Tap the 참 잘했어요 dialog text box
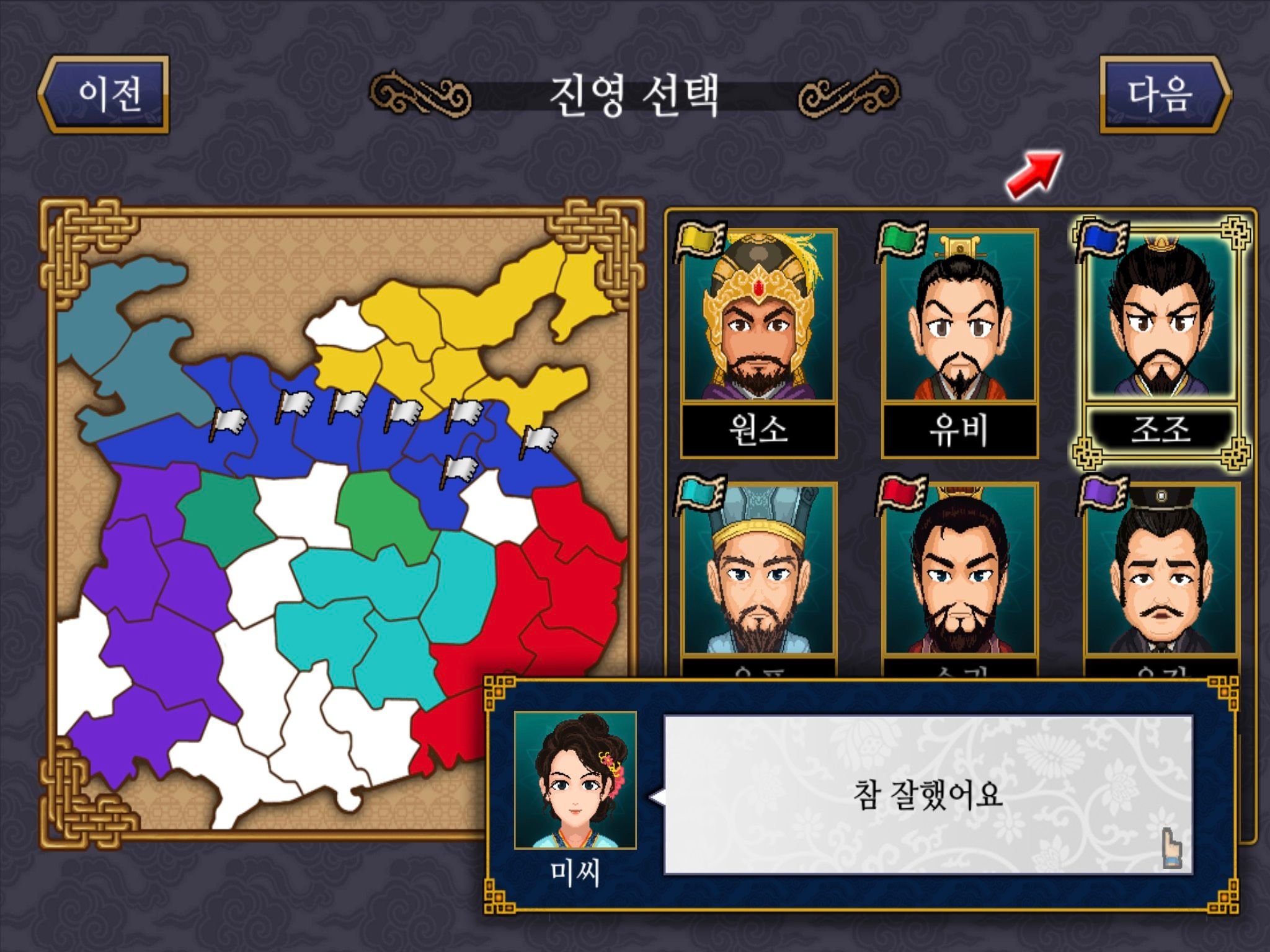Viewport: 1270px width, 952px height. point(928,795)
